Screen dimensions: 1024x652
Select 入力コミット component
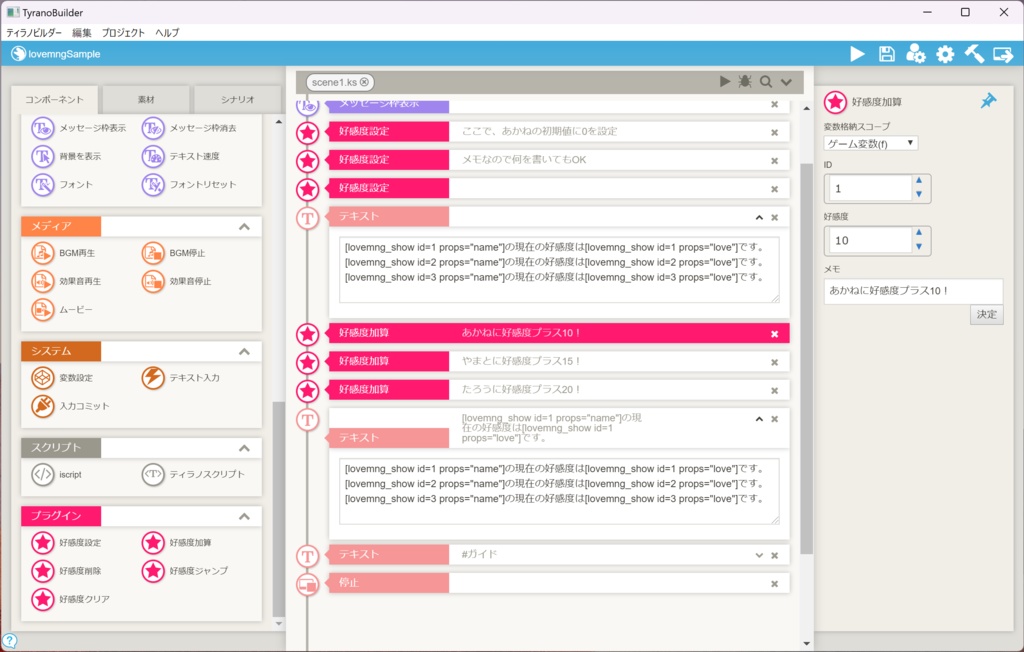71,406
